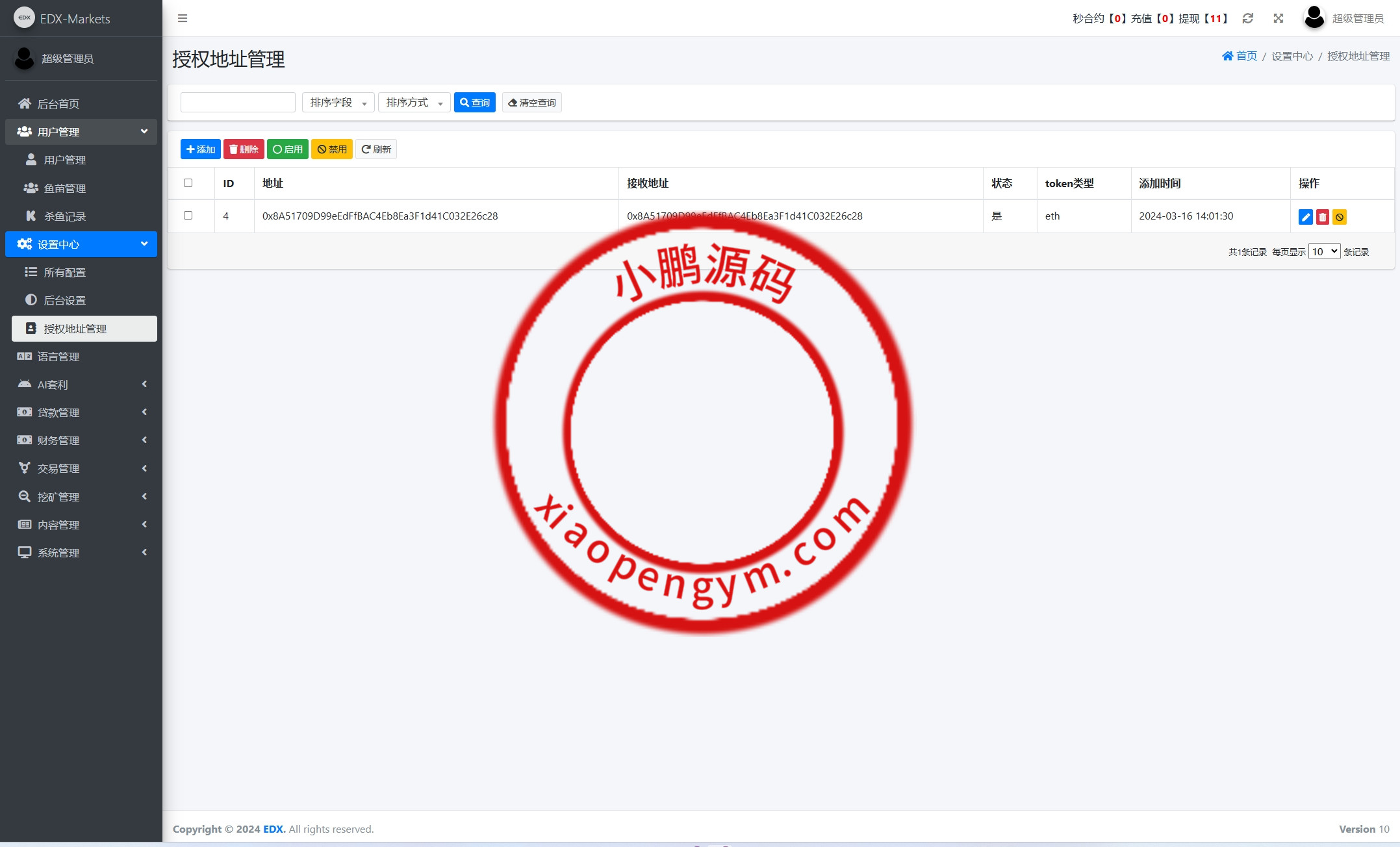Click the home icon in the breadcrumb
This screenshot has height=847, width=1400.
[x=1227, y=56]
